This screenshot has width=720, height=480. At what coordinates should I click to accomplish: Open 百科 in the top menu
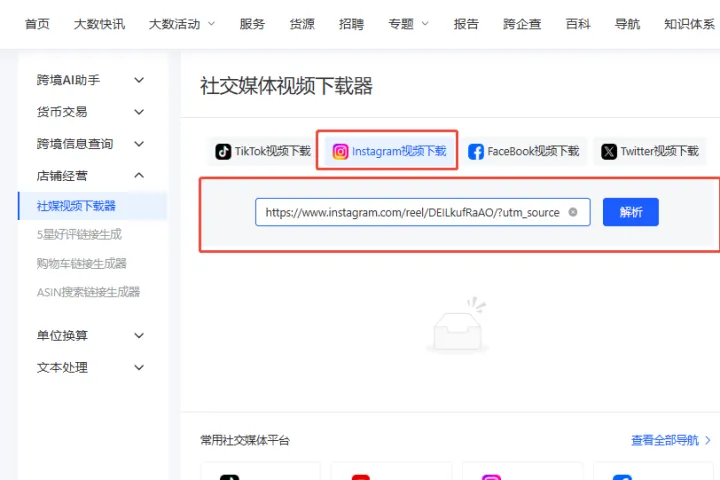coord(578,24)
